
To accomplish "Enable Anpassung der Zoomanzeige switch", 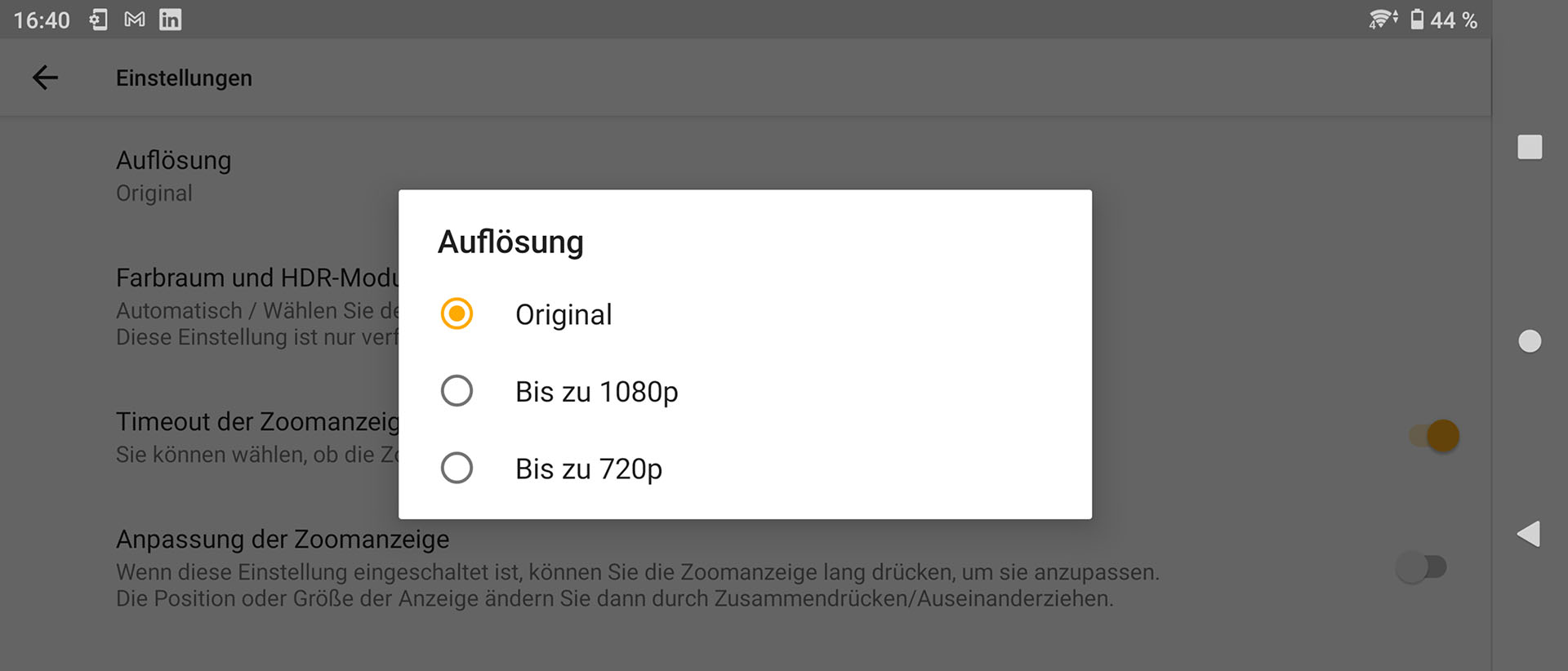I will [x=1421, y=567].
